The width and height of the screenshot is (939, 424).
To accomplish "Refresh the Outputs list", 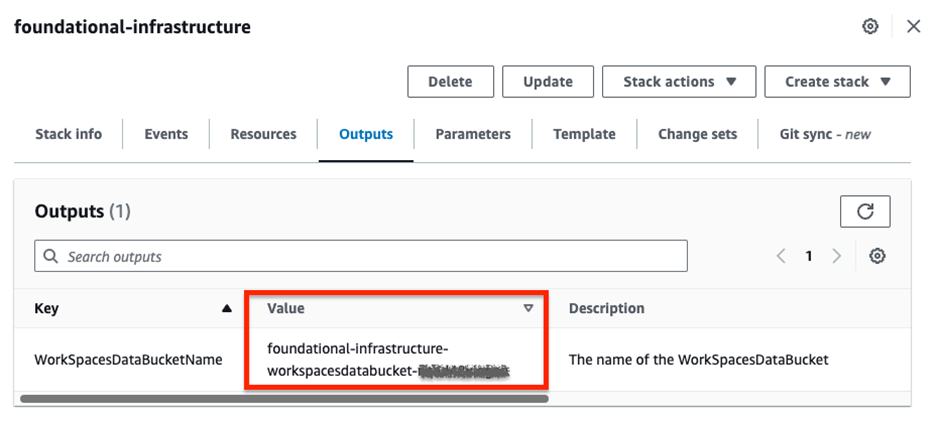I will (865, 211).
